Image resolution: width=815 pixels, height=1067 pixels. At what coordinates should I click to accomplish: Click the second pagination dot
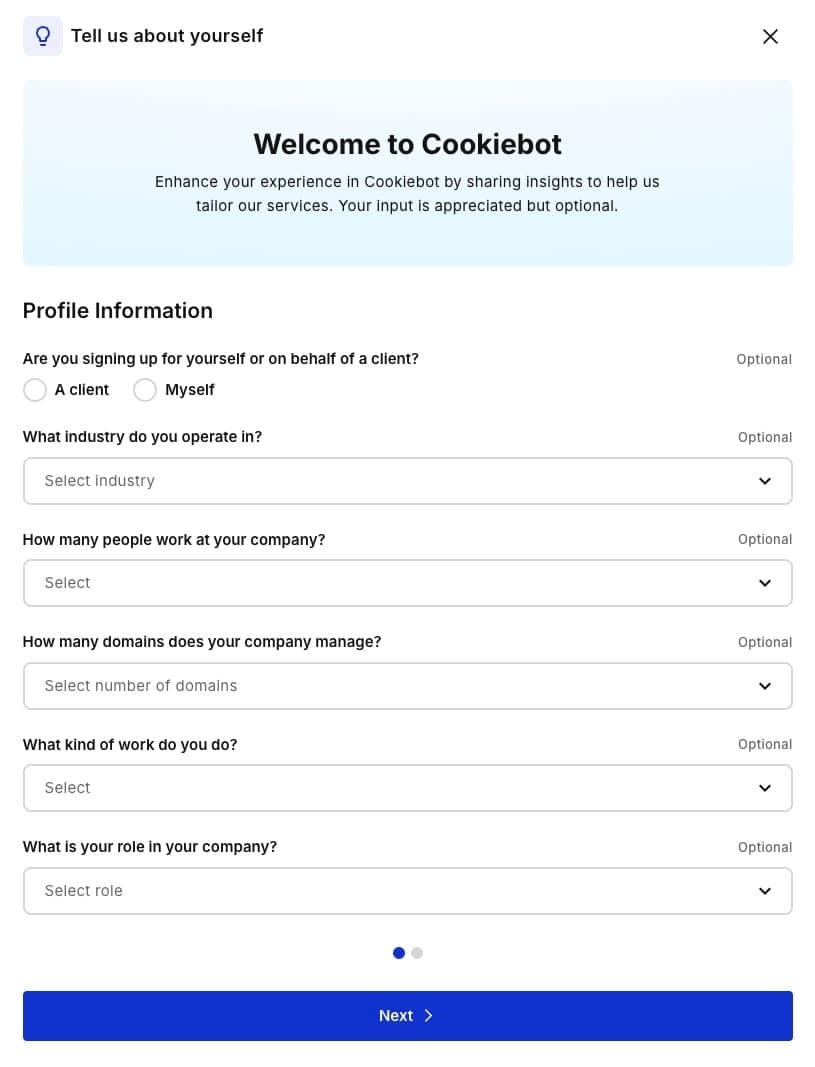tap(417, 952)
